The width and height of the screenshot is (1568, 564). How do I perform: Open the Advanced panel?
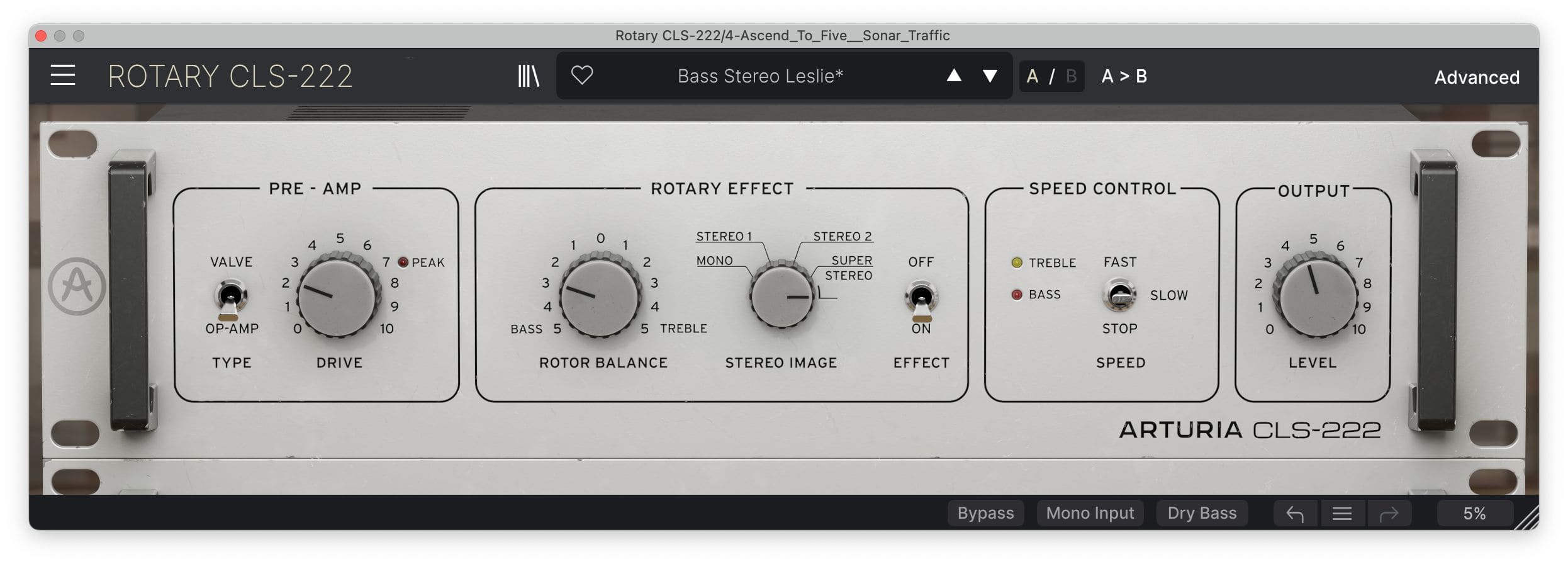coord(1476,77)
